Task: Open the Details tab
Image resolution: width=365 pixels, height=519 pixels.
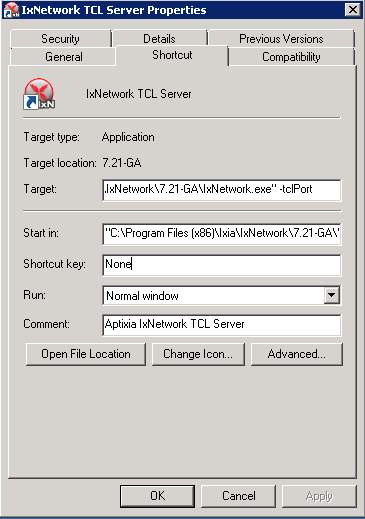Action: click(159, 39)
